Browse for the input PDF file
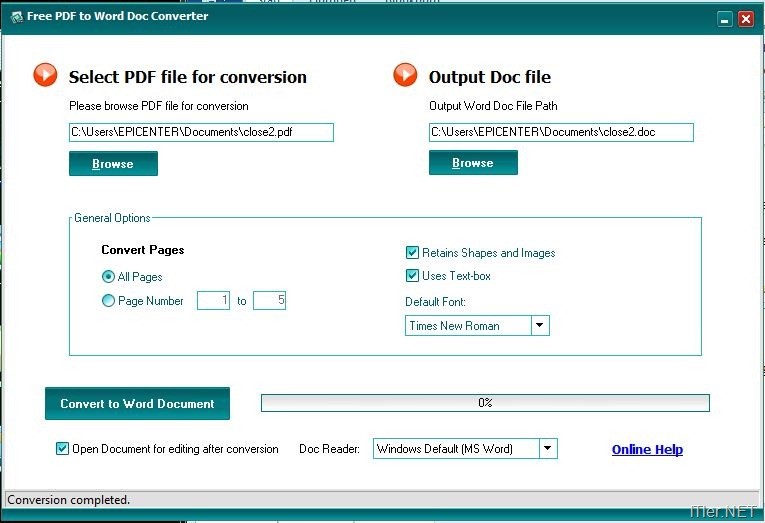Viewport: 765px width, 523px height. click(113, 163)
